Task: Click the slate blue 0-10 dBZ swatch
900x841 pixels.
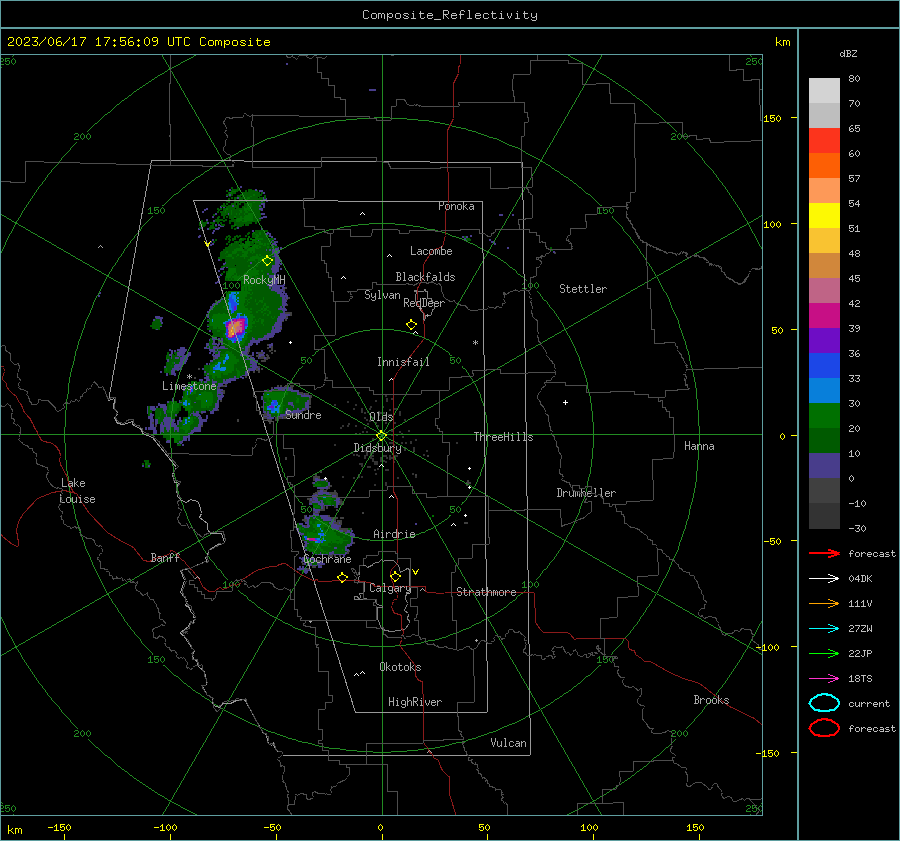Action: click(824, 465)
